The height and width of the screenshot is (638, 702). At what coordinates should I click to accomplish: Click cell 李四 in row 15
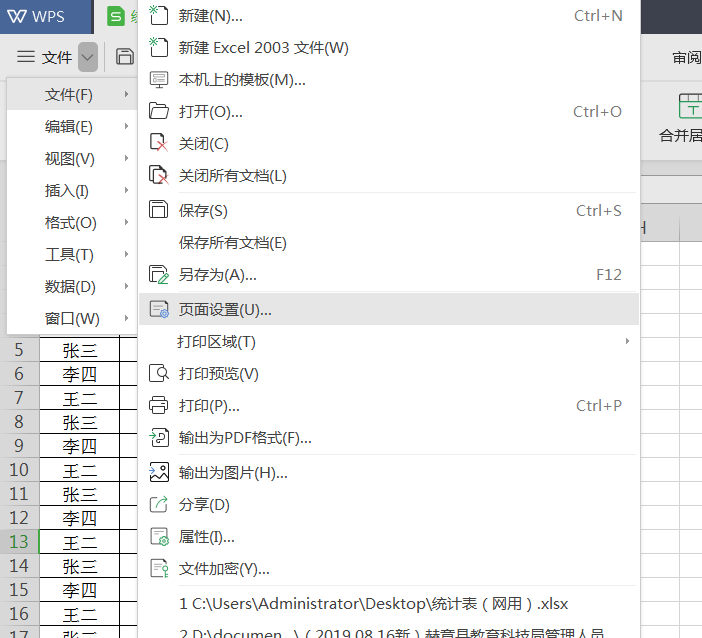[80, 590]
